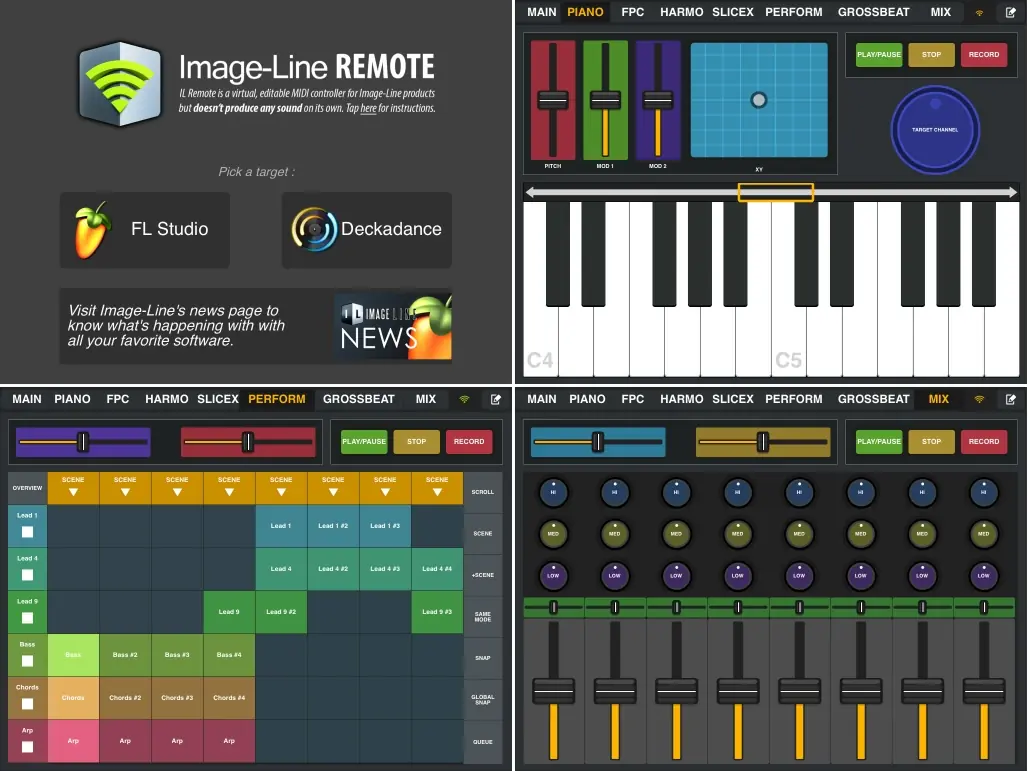Tap the SCROLL mode button
This screenshot has width=1030, height=771.
[483, 492]
